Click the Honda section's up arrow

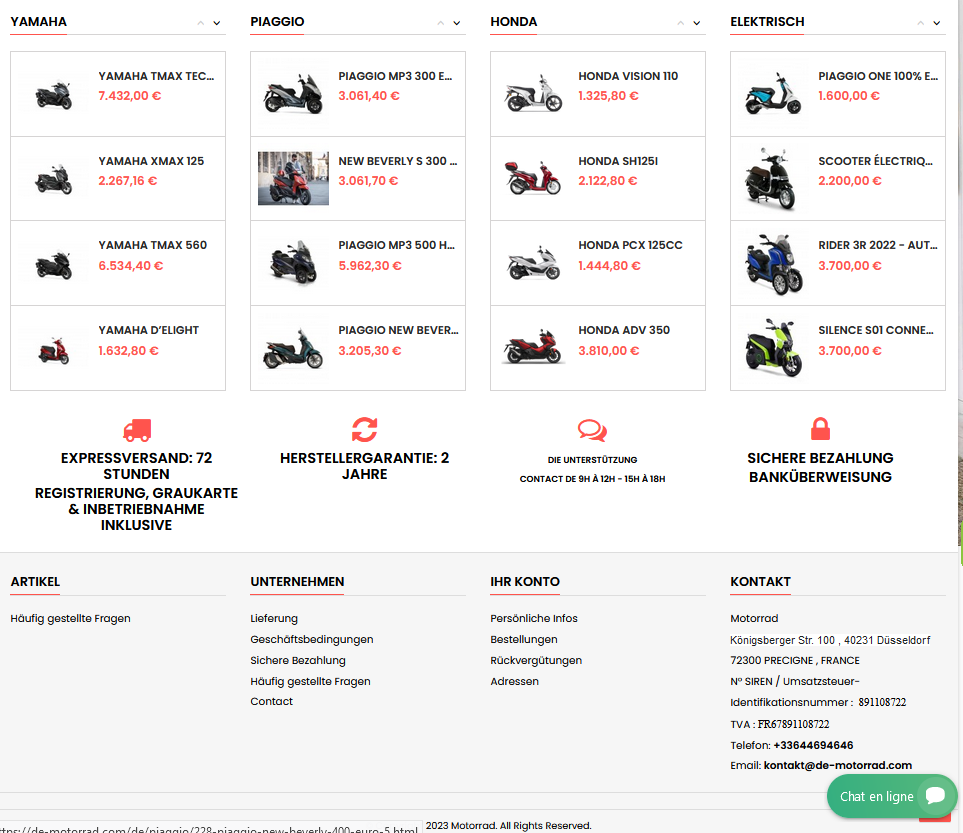pyautogui.click(x=680, y=23)
